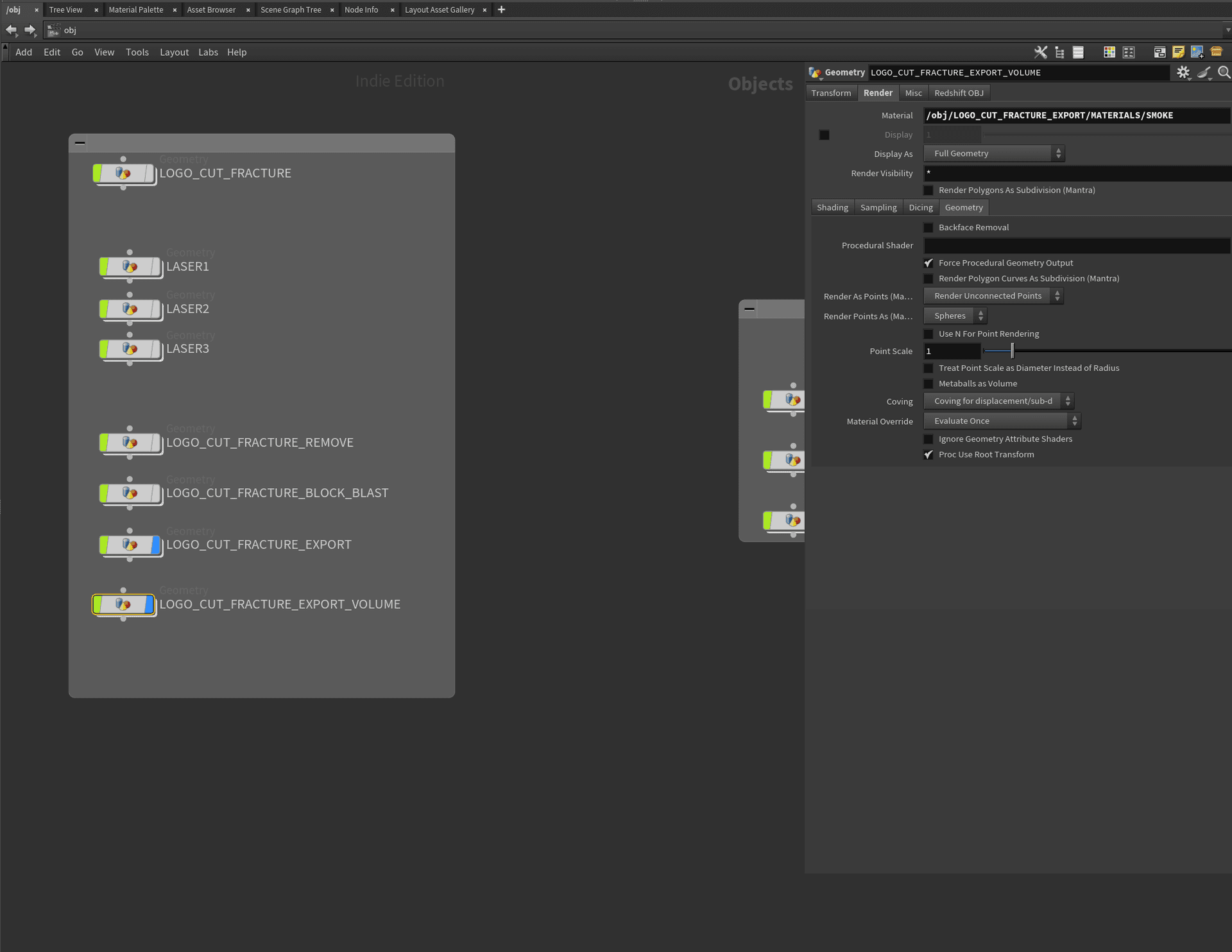Click the bake pan icon in parameter header
Screen dimensions: 1232x952
tap(1204, 72)
